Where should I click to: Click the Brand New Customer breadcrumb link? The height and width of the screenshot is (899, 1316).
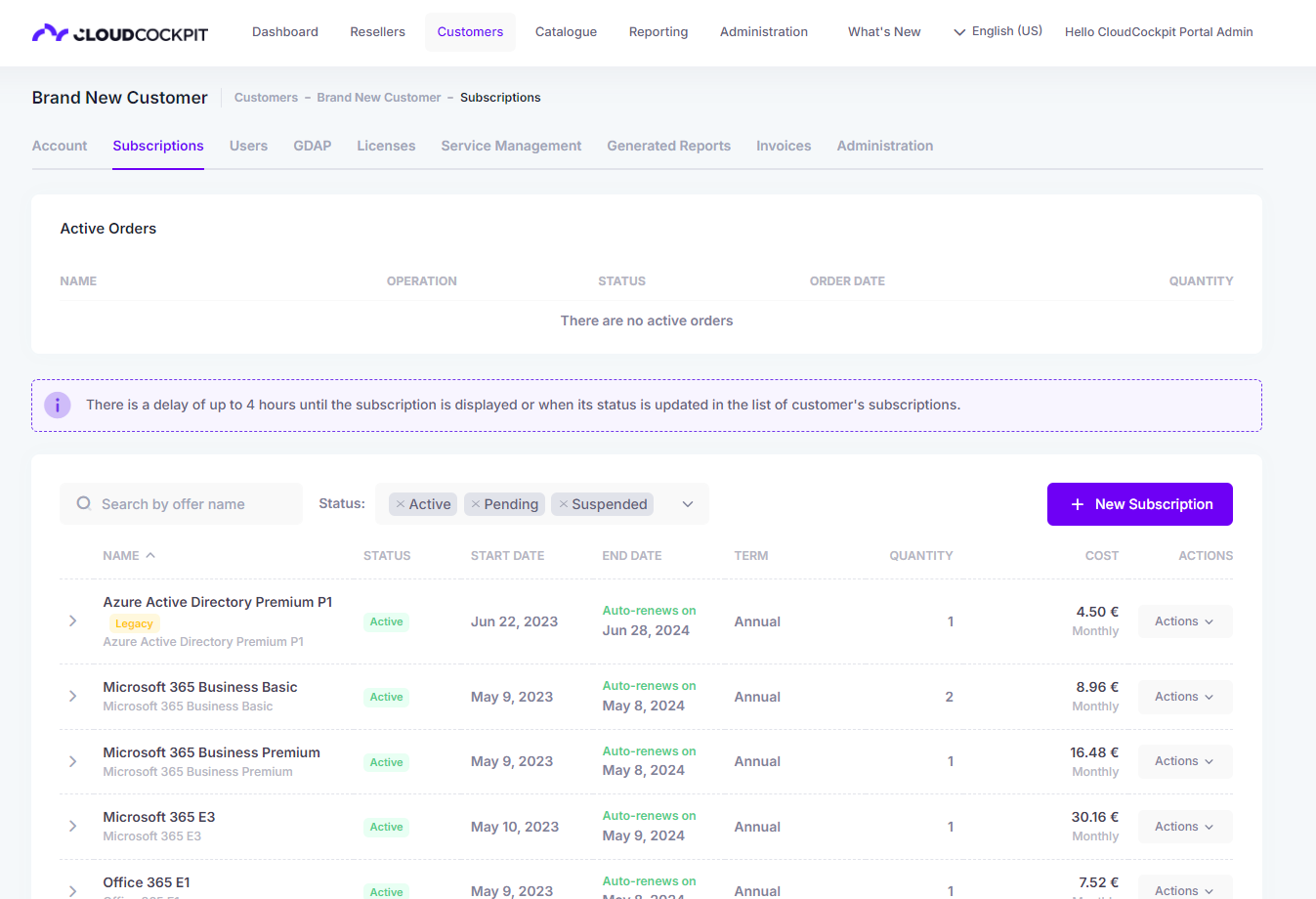[x=379, y=98]
